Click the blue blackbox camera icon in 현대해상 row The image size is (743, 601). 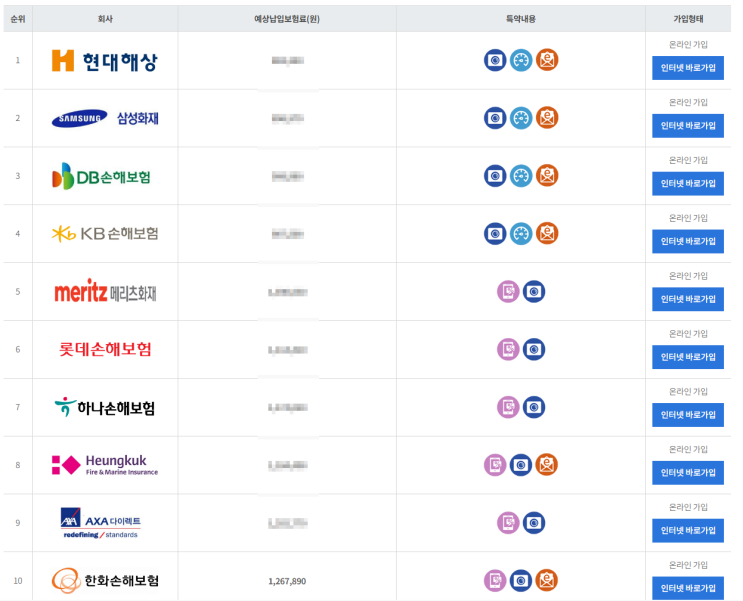click(495, 60)
